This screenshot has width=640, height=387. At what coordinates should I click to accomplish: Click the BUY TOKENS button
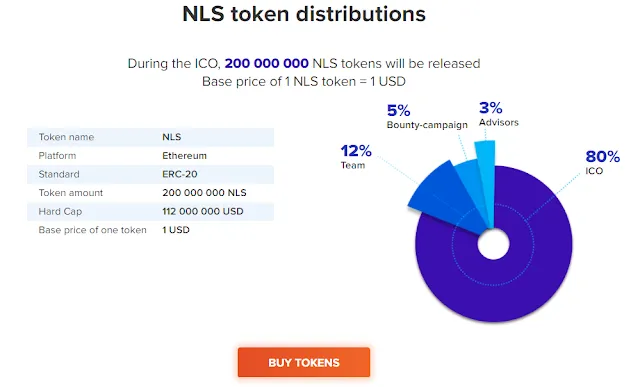(304, 362)
